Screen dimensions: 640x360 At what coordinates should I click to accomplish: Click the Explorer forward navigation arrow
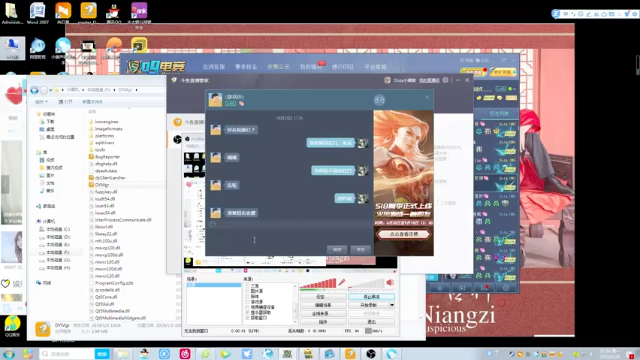[x=44, y=90]
